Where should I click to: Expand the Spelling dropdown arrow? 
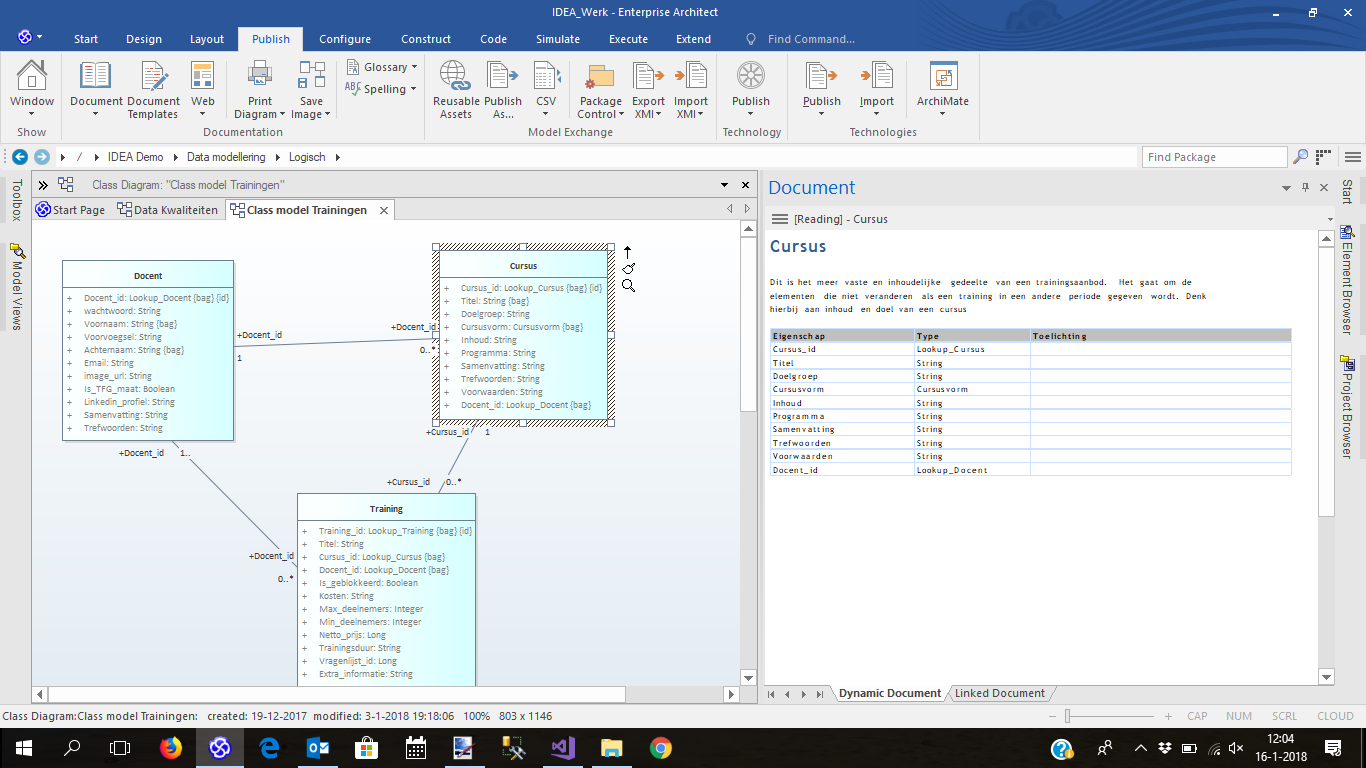[414, 89]
